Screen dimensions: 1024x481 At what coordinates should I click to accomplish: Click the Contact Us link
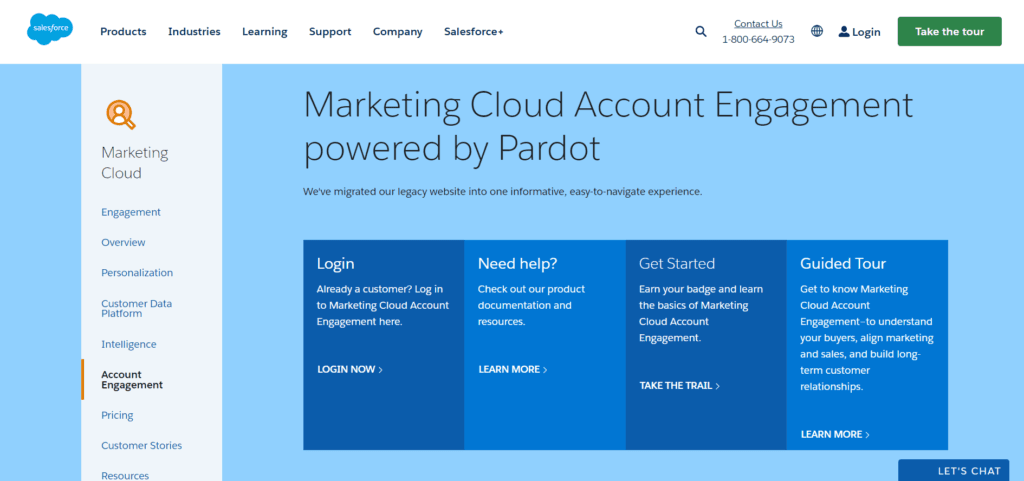(758, 23)
